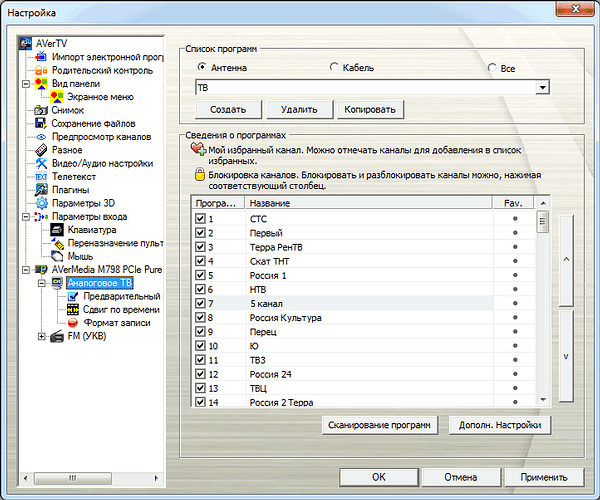600x500 pixels.
Task: Click the Отмена button
Action: [x=461, y=477]
